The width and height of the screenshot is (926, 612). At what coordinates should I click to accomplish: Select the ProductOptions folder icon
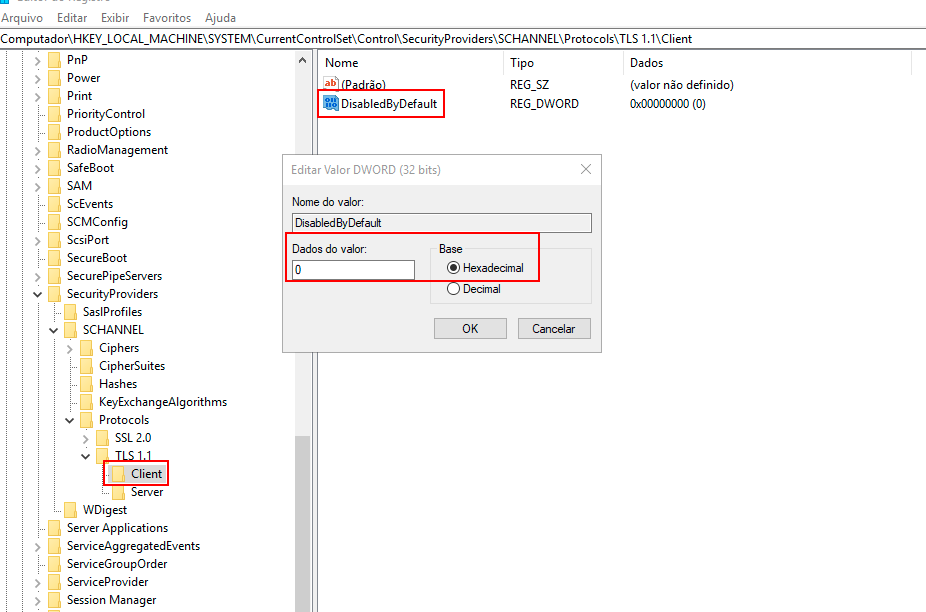tap(54, 132)
